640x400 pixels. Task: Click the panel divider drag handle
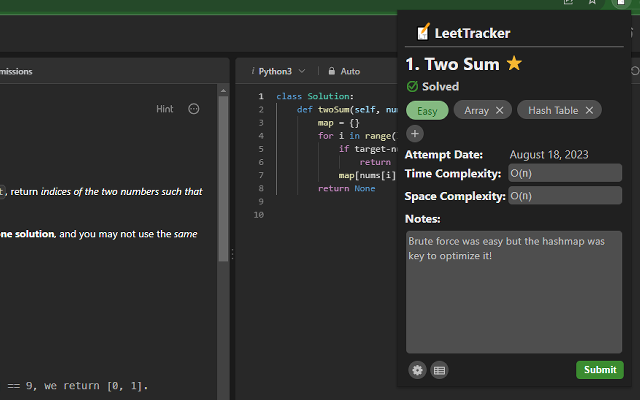tap(232, 254)
